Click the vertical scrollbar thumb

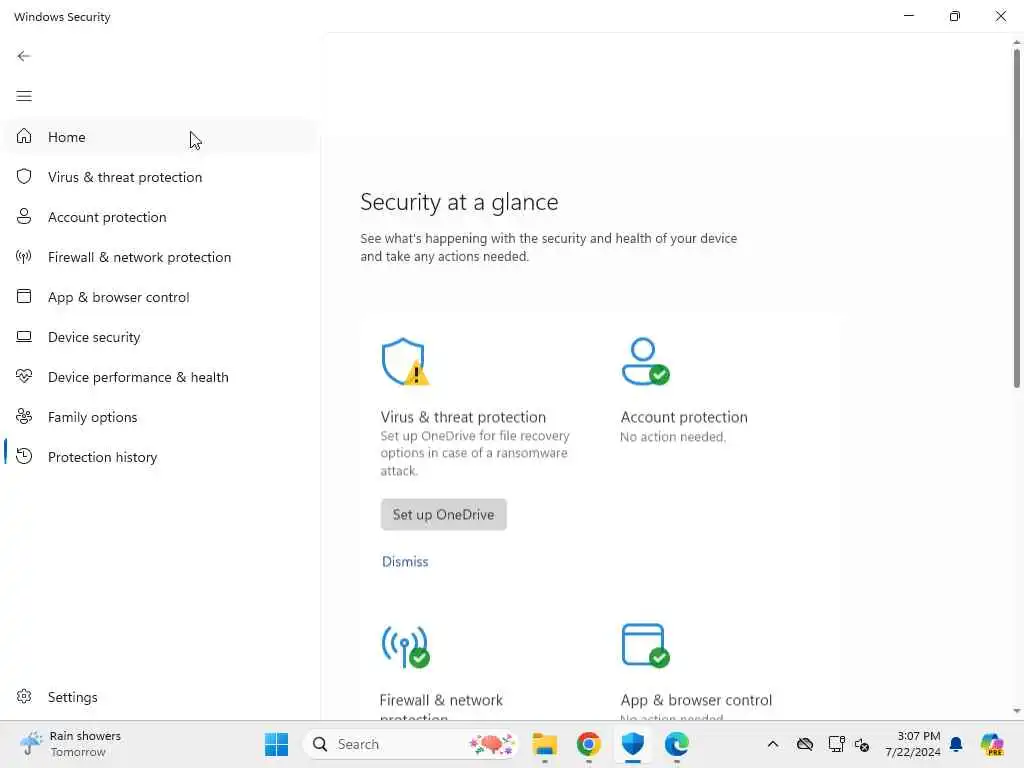[x=1017, y=218]
